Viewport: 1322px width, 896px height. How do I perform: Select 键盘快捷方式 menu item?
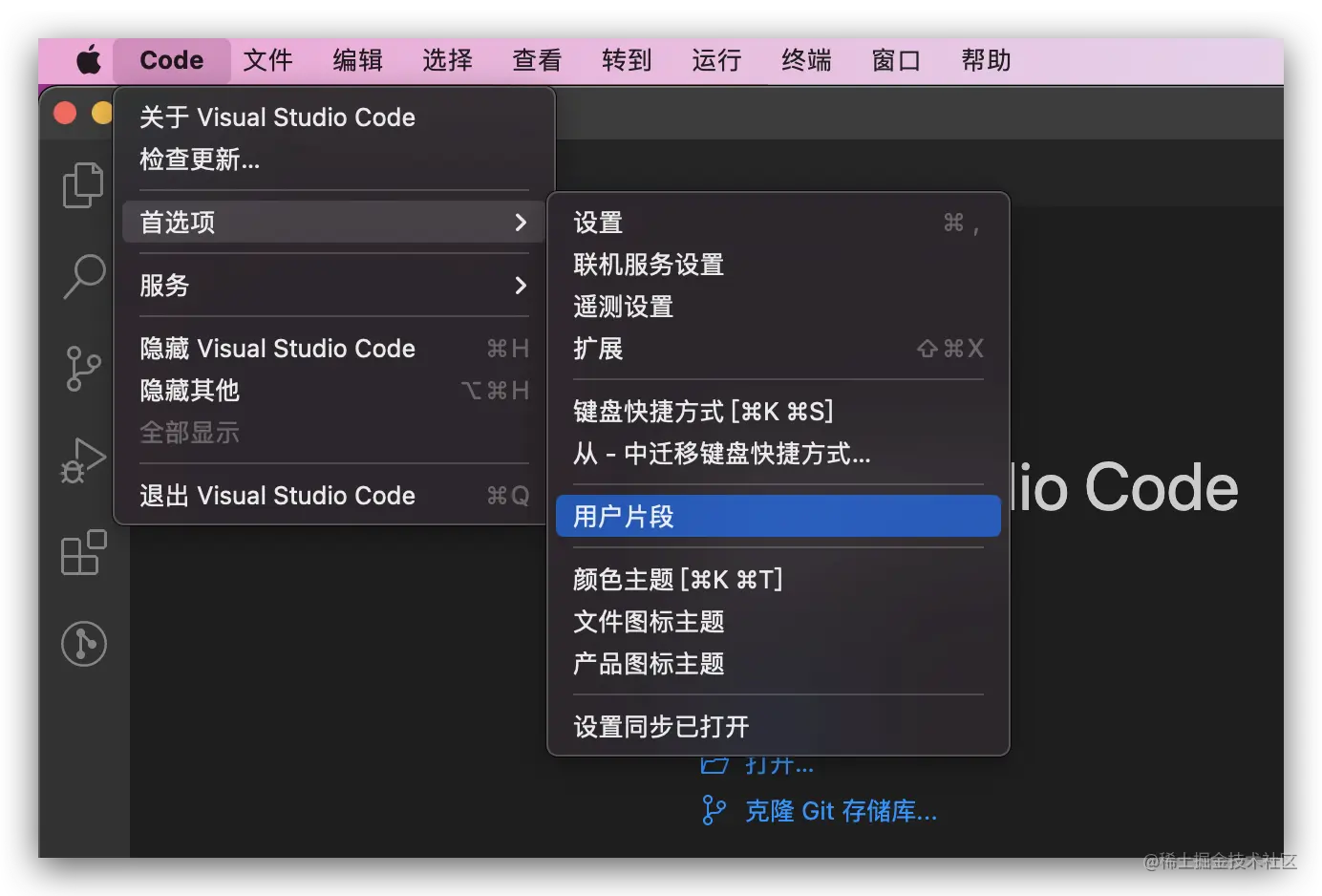tap(778, 412)
